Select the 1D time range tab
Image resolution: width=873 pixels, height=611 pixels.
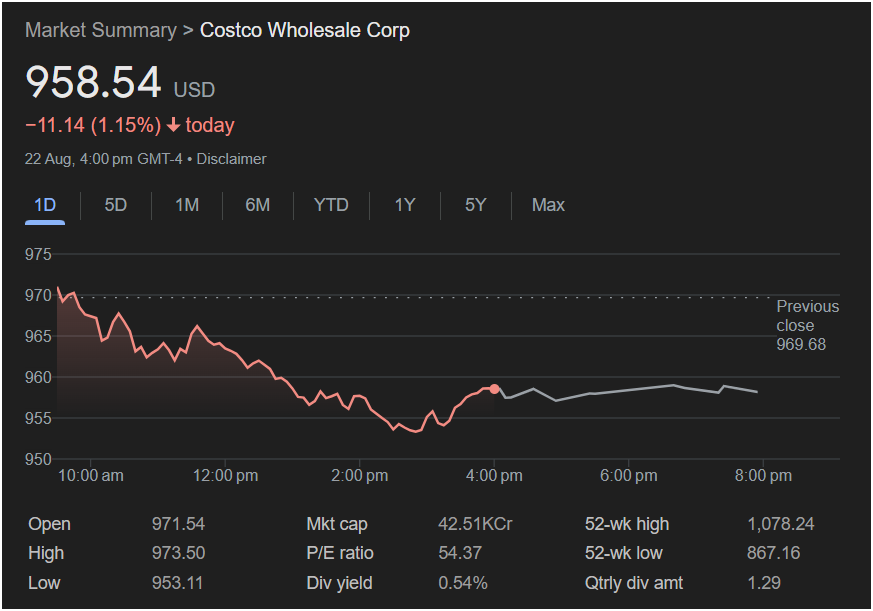[45, 205]
